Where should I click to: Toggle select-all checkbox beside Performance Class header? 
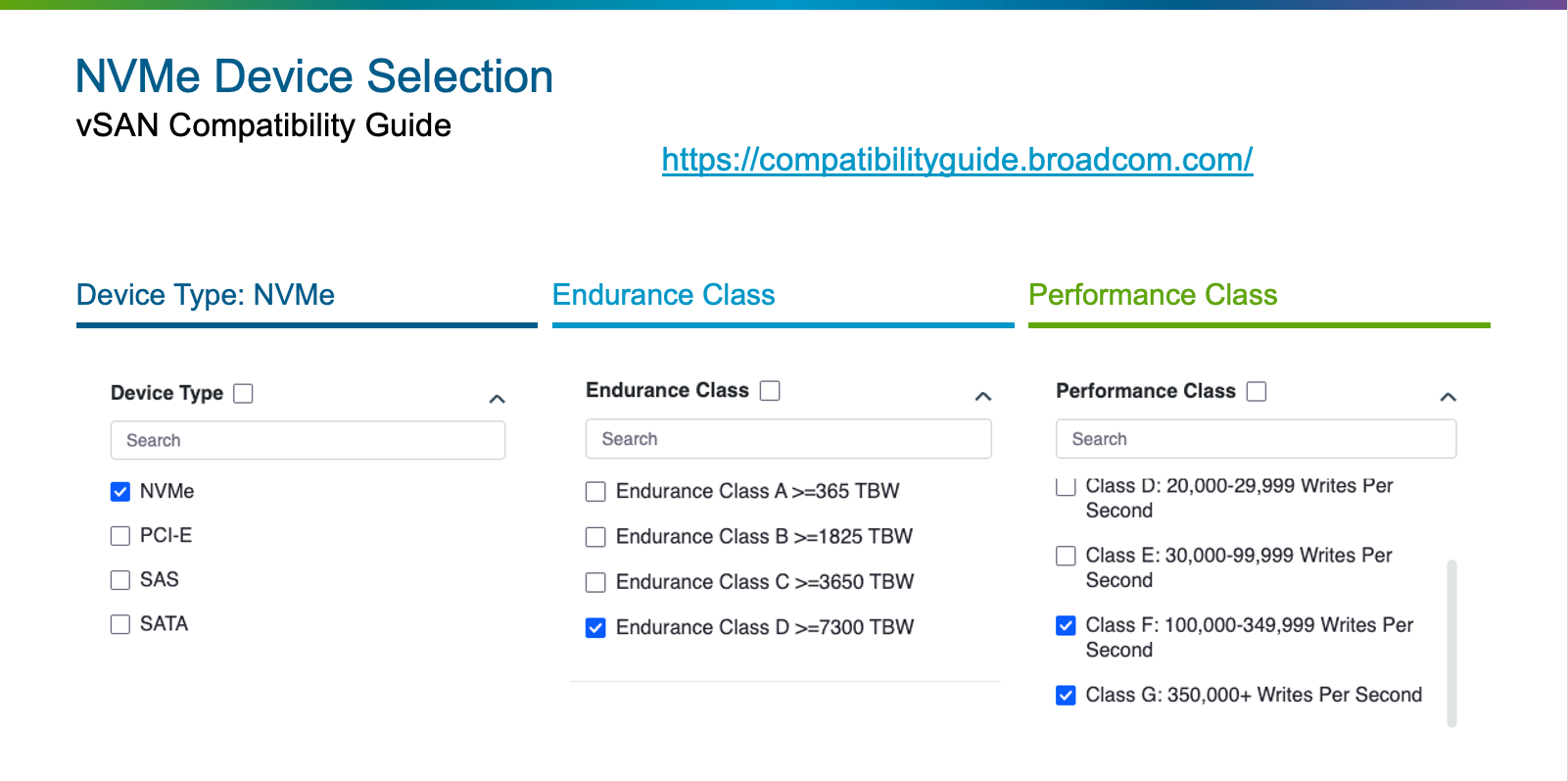1257,392
